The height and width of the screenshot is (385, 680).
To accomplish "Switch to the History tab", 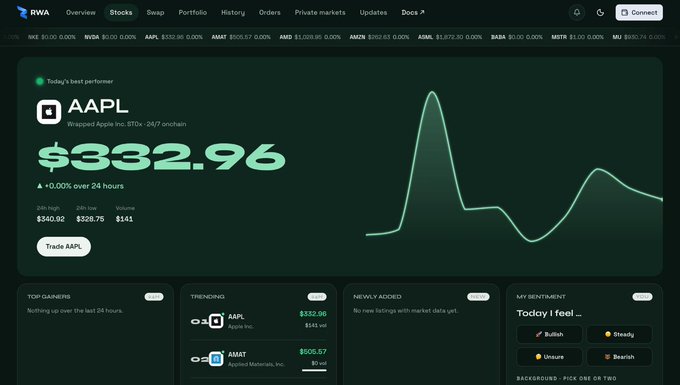I will [233, 13].
